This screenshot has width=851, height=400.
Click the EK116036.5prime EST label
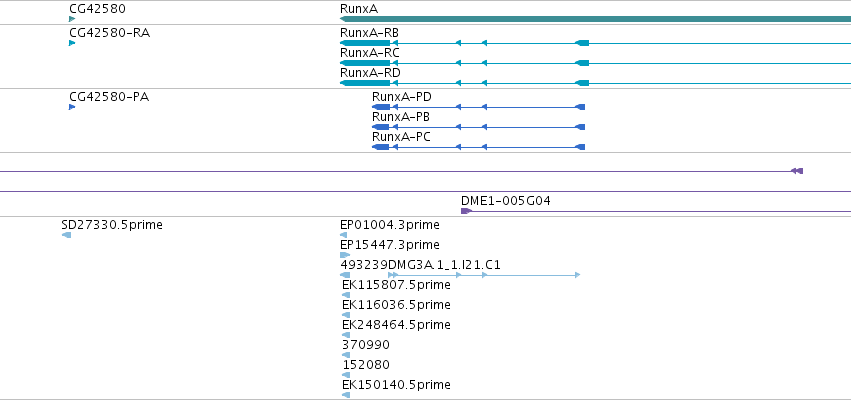(x=396, y=304)
